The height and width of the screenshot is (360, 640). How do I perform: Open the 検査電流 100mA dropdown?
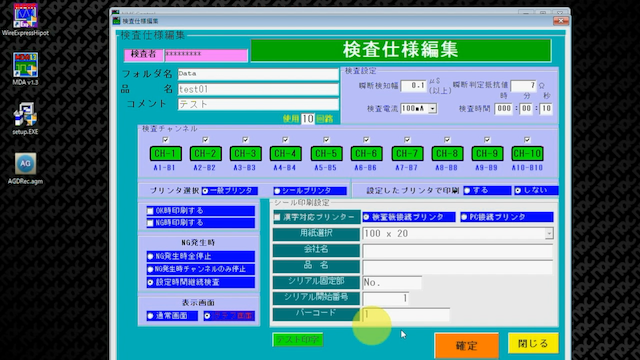click(x=432, y=109)
